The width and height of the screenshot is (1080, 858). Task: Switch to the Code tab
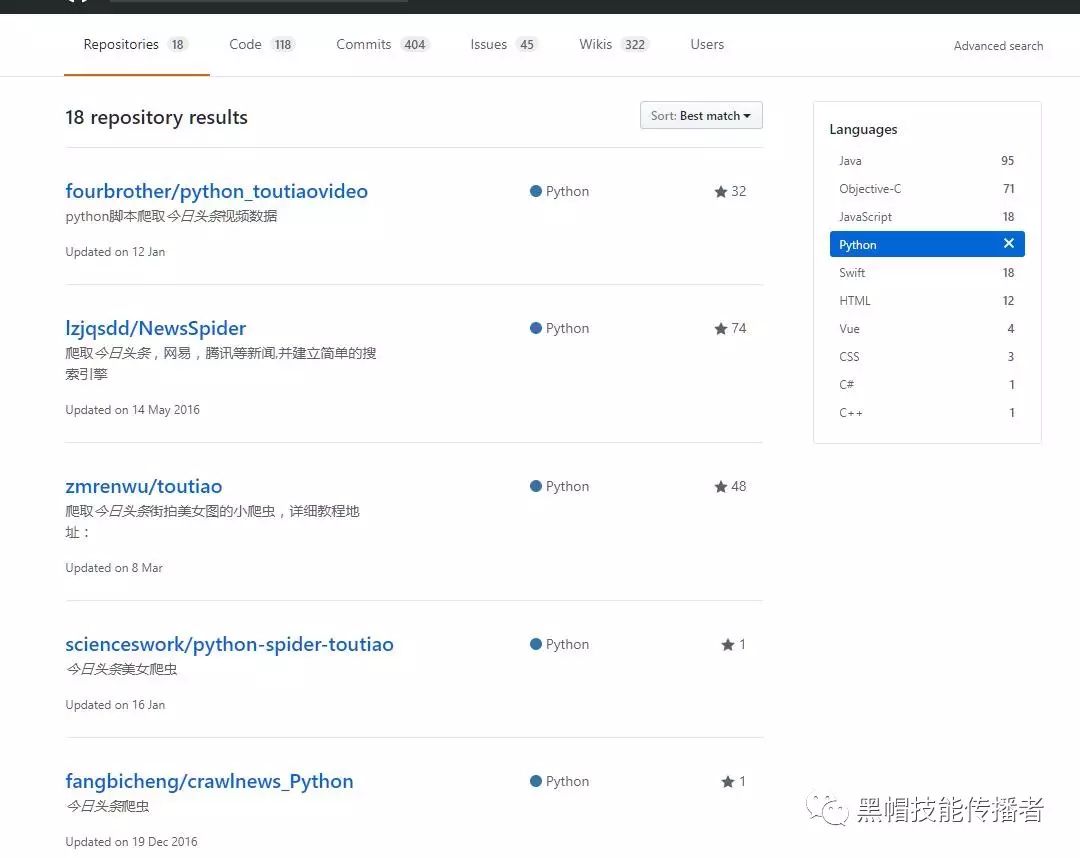(x=262, y=45)
